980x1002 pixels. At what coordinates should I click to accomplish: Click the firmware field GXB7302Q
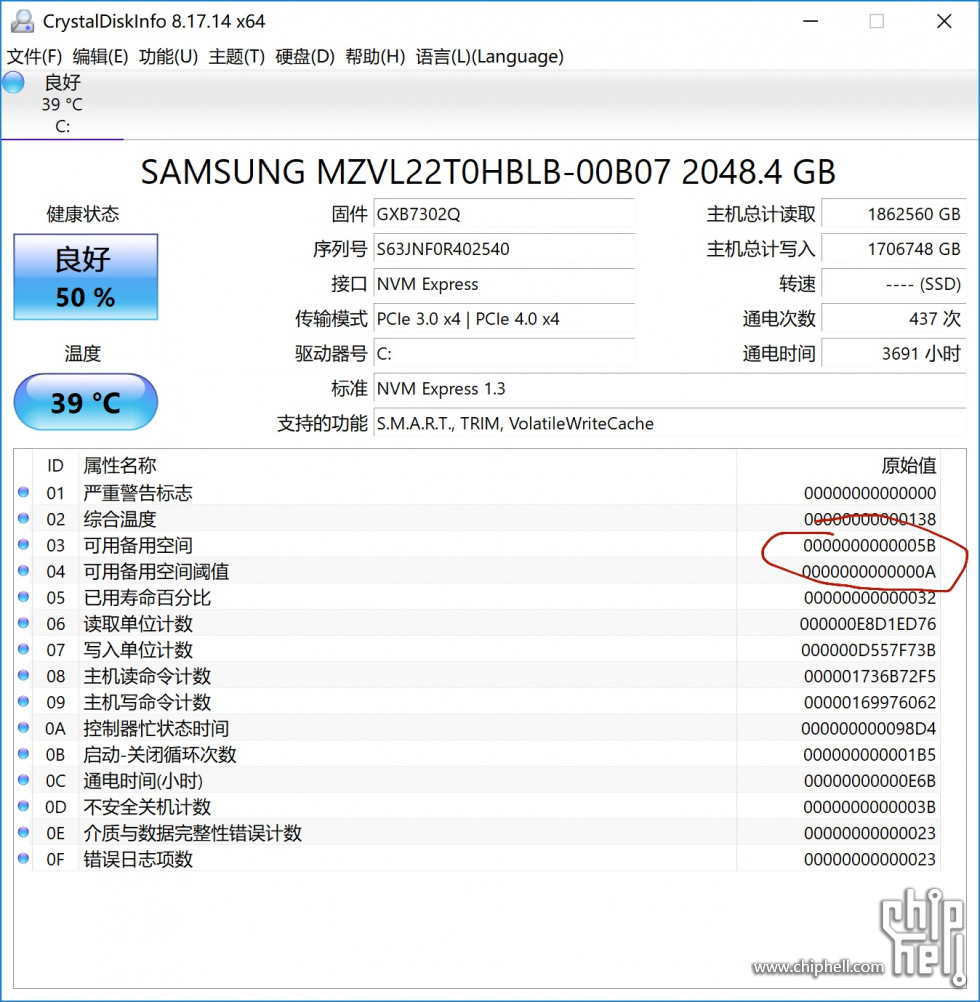(x=504, y=214)
